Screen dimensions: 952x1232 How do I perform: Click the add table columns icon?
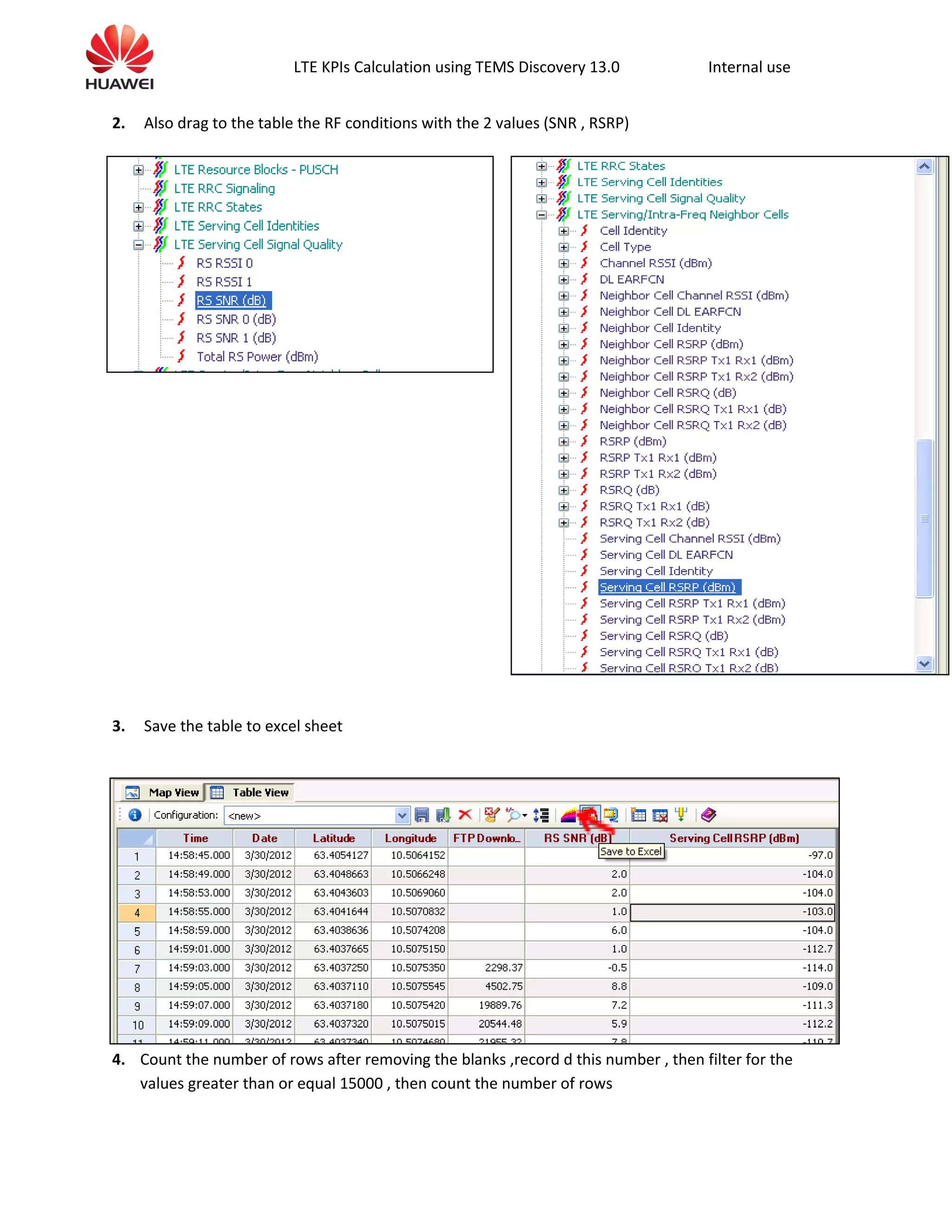coord(638,815)
